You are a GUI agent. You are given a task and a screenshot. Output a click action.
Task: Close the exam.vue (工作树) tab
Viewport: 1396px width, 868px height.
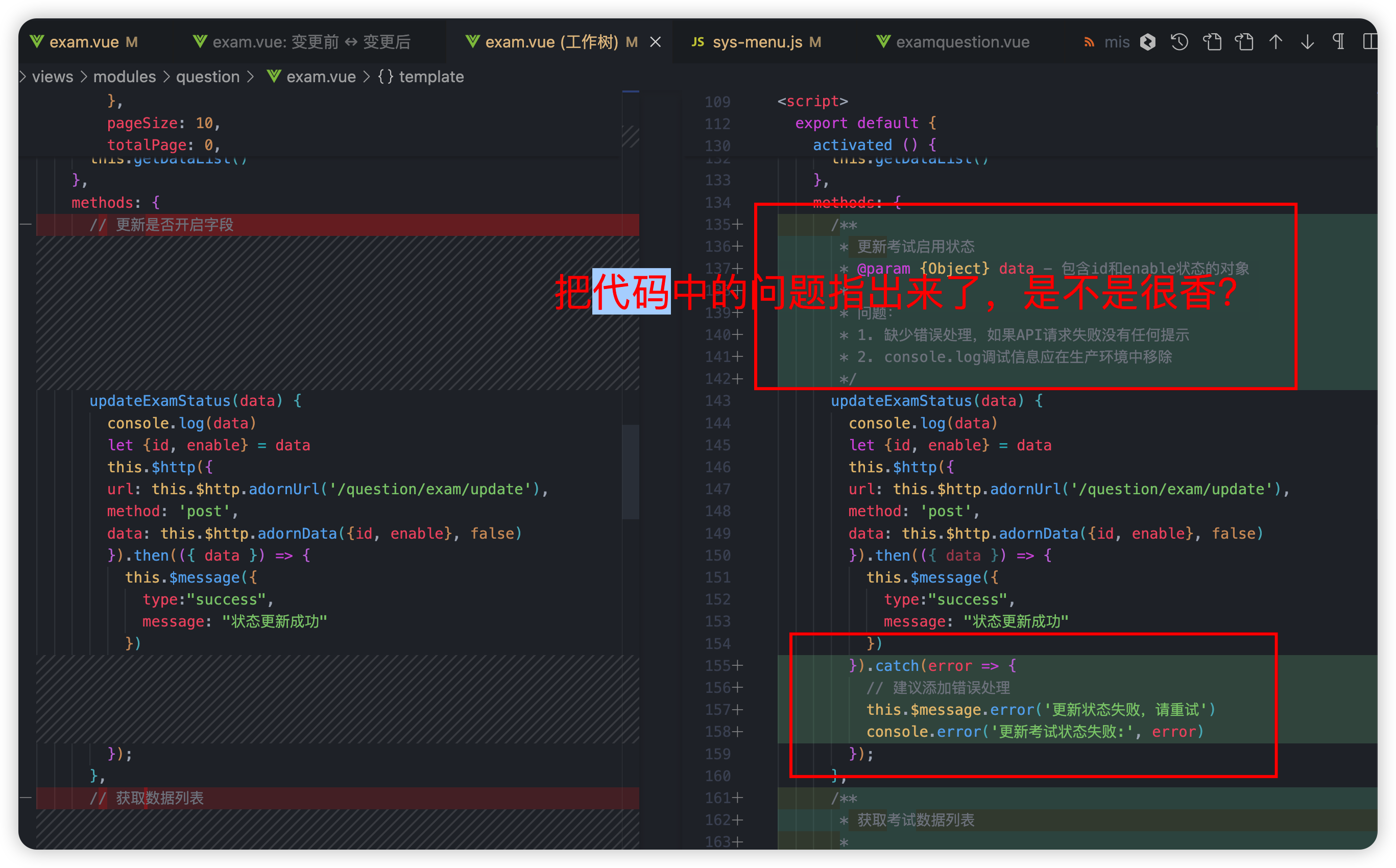[656, 42]
